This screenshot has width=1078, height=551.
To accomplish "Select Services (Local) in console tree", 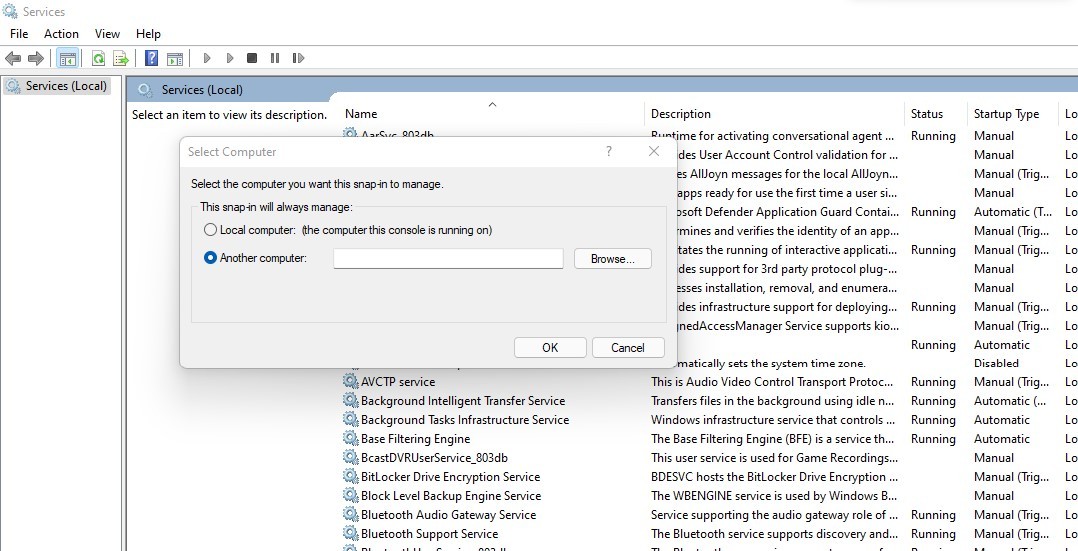I will 66,86.
